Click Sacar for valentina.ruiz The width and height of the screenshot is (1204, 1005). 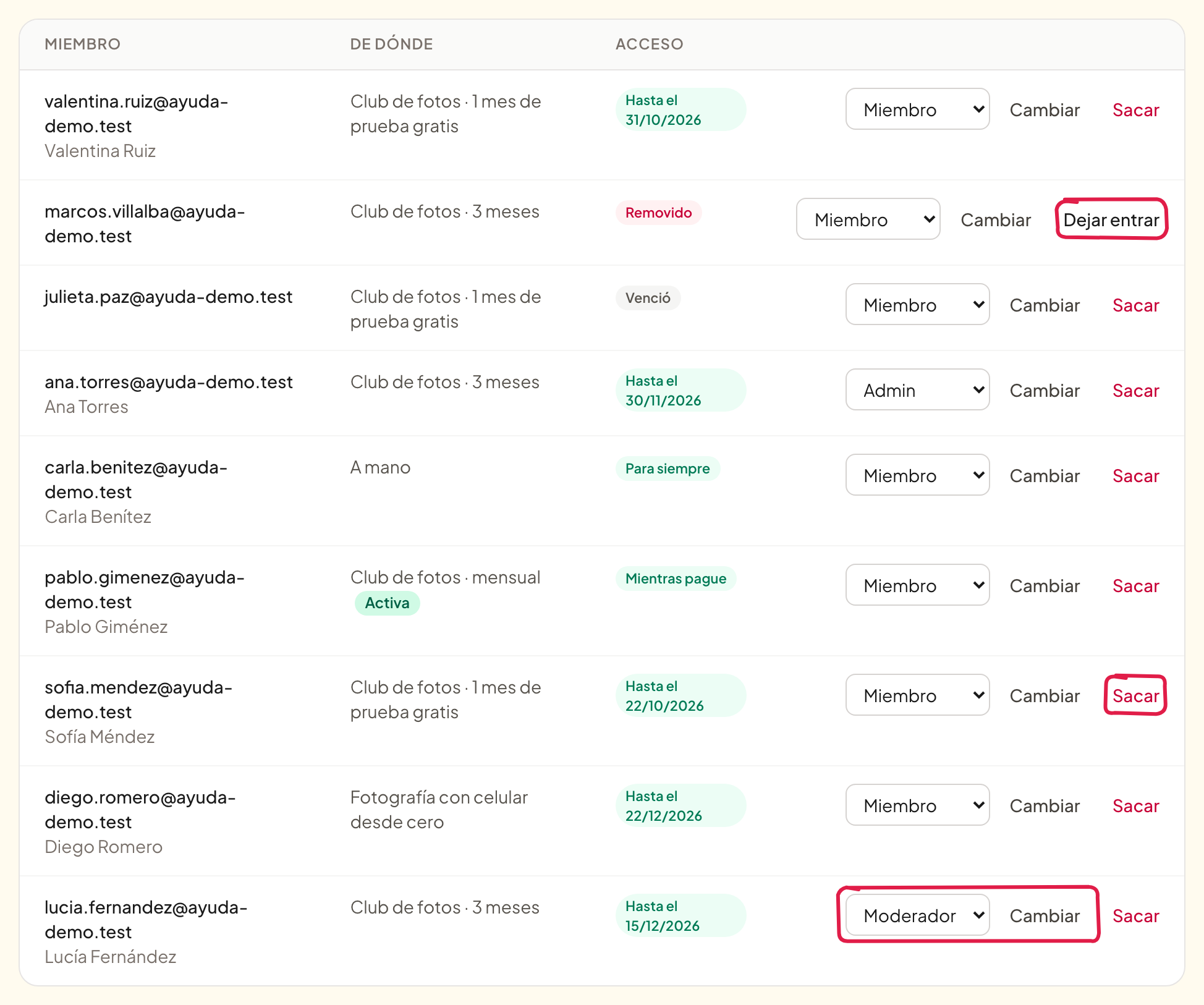(x=1135, y=110)
